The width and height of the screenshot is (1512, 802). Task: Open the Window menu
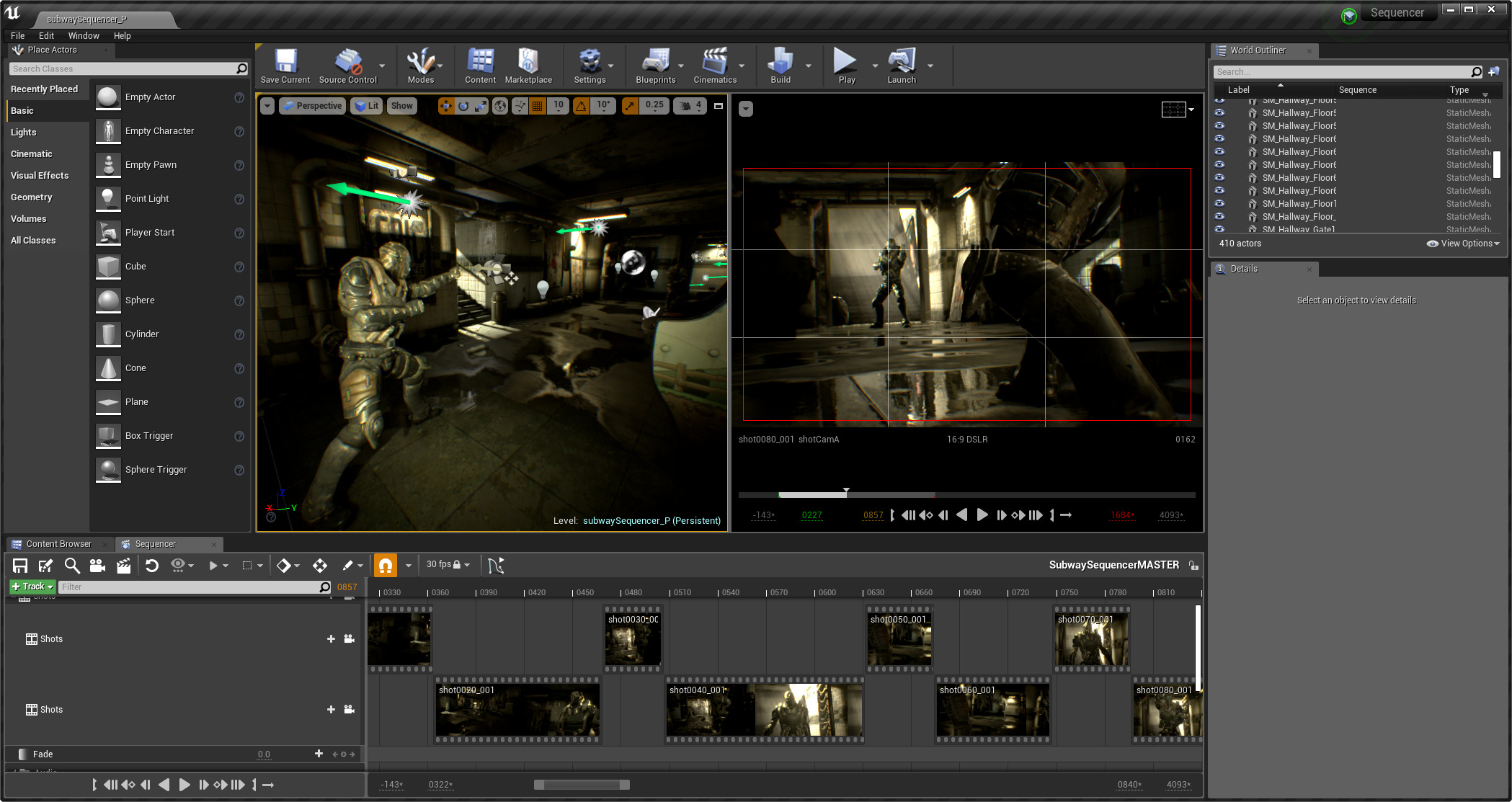click(84, 35)
